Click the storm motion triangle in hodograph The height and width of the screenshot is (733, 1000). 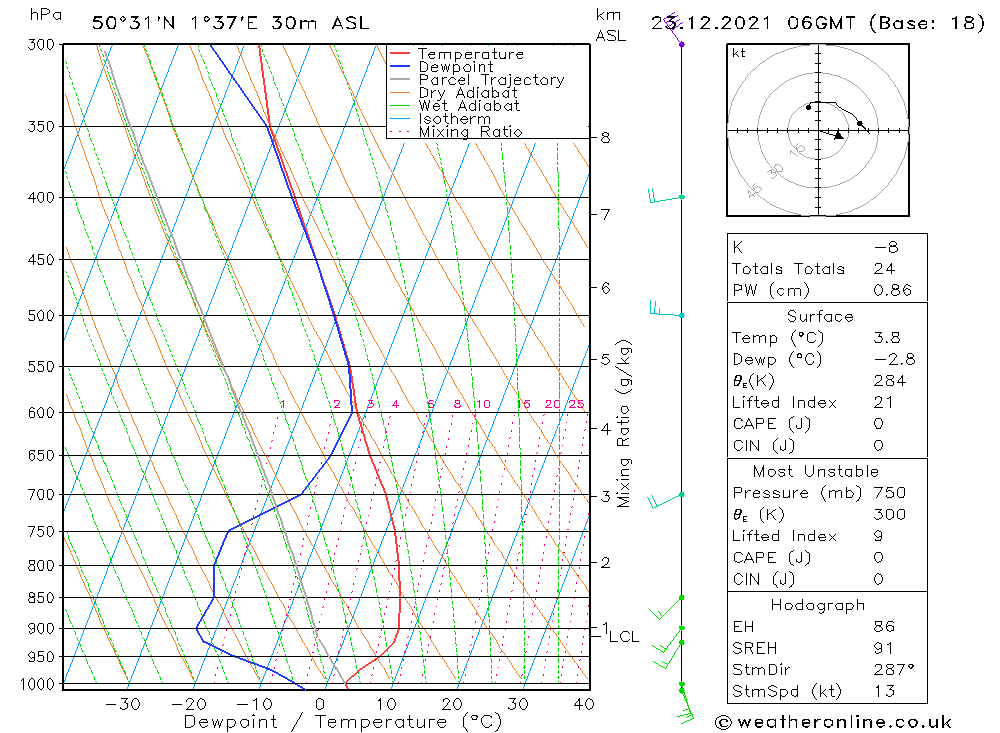839,135
